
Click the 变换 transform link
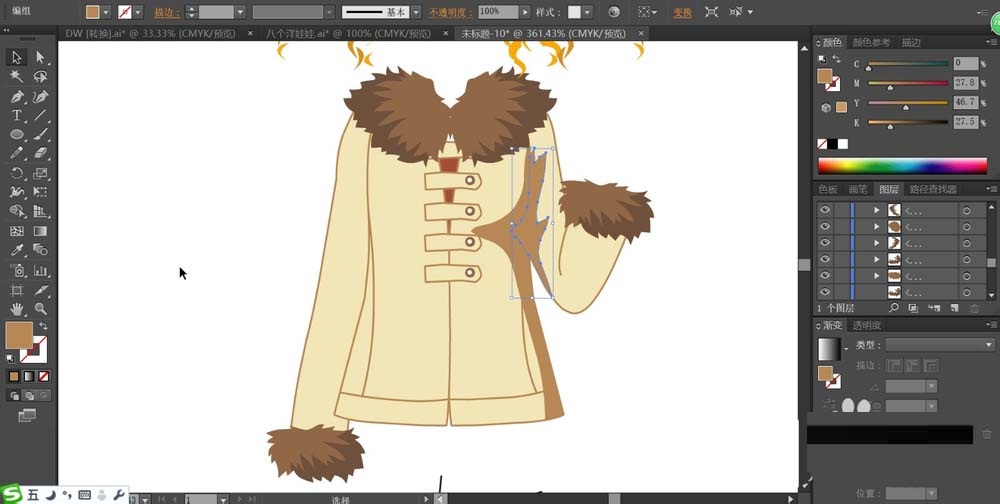tap(682, 12)
